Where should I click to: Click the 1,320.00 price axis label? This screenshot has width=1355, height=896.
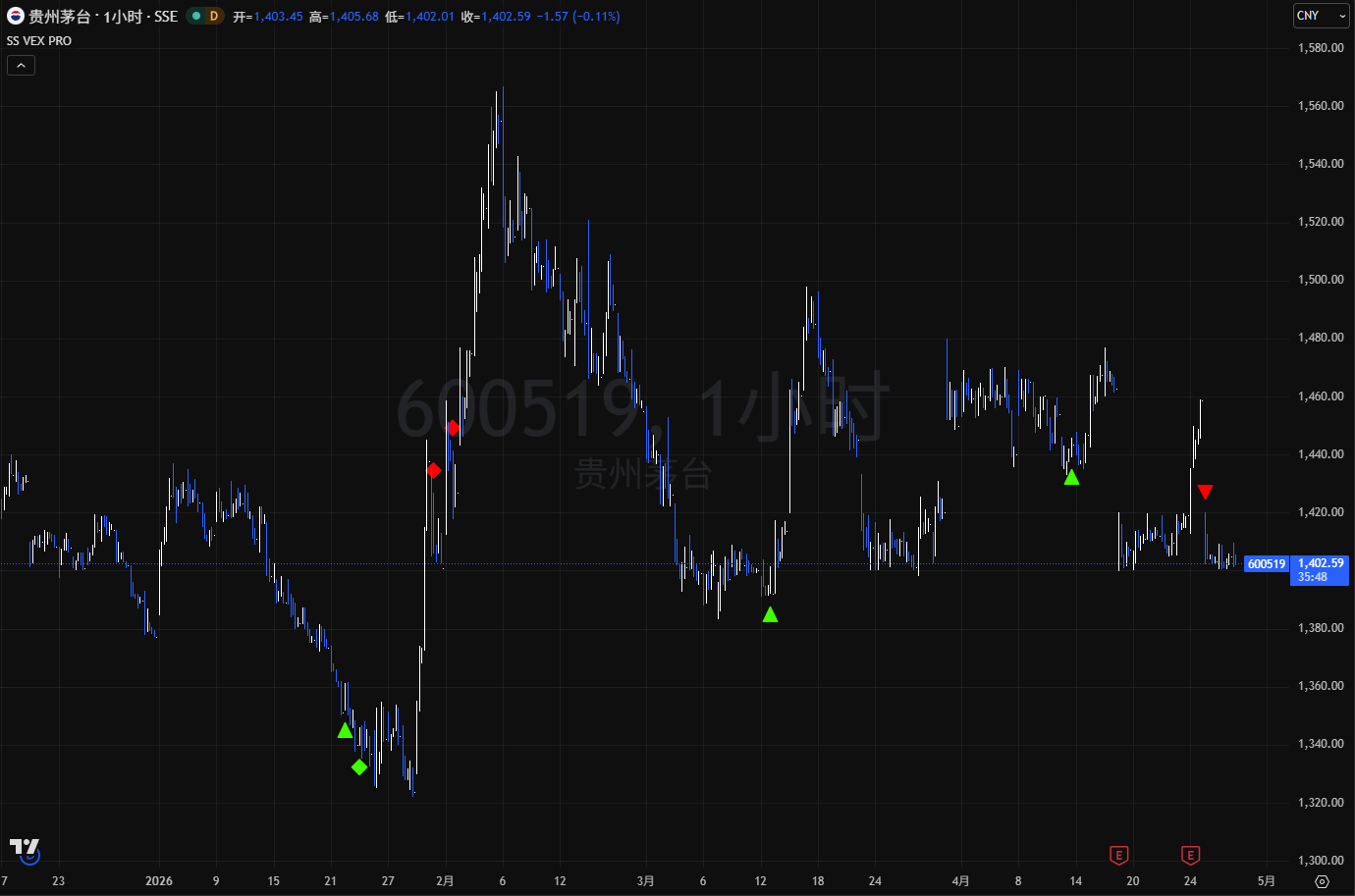tap(1321, 803)
